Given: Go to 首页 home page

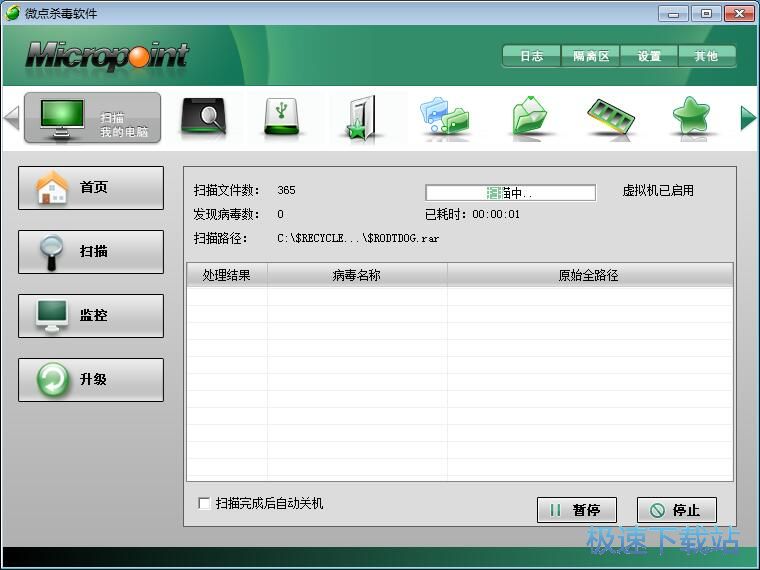Looking at the screenshot, I should (x=91, y=188).
